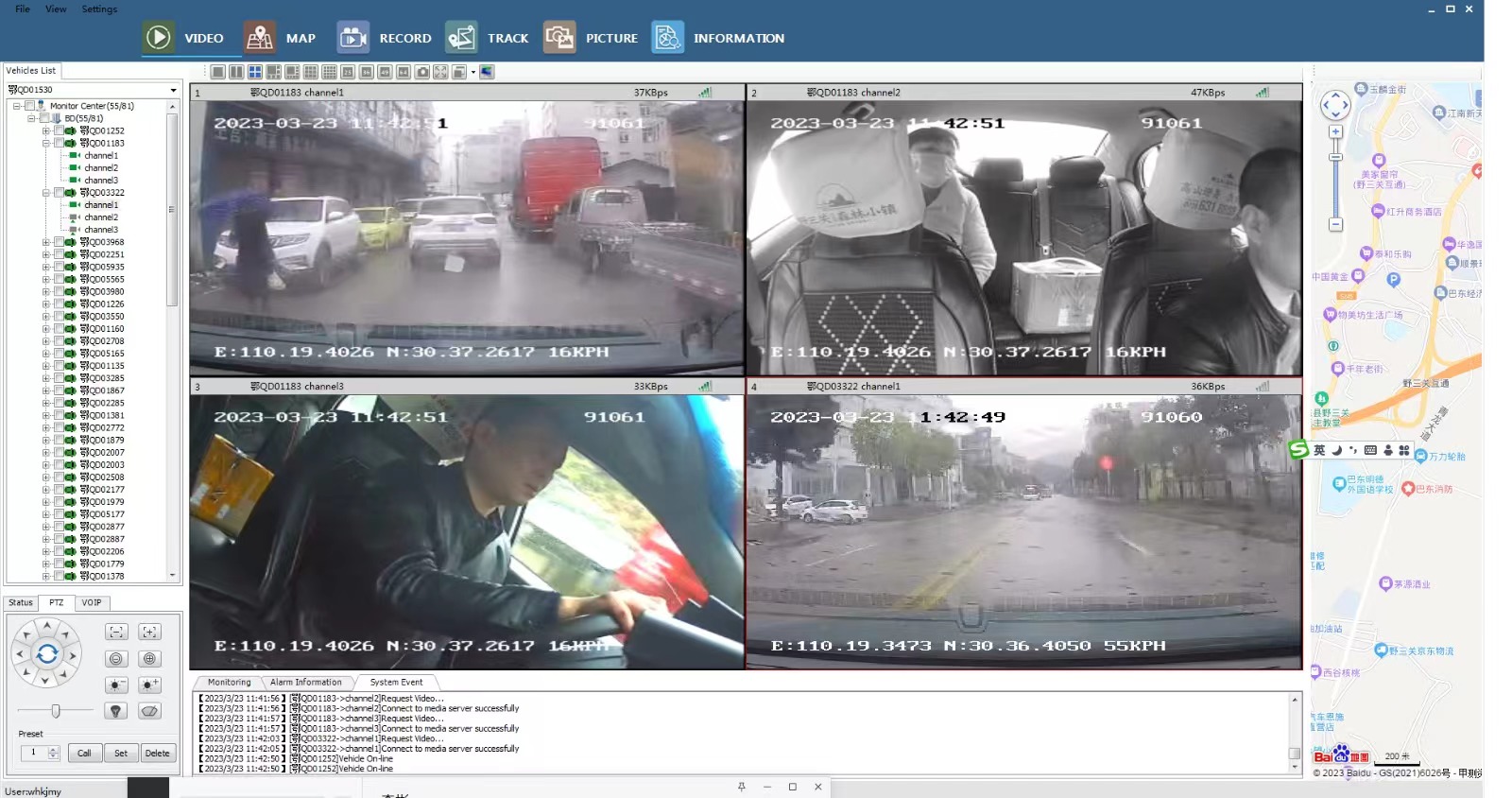1512x798 pixels.
Task: Turn on PTZ light bulb
Action: click(116, 711)
